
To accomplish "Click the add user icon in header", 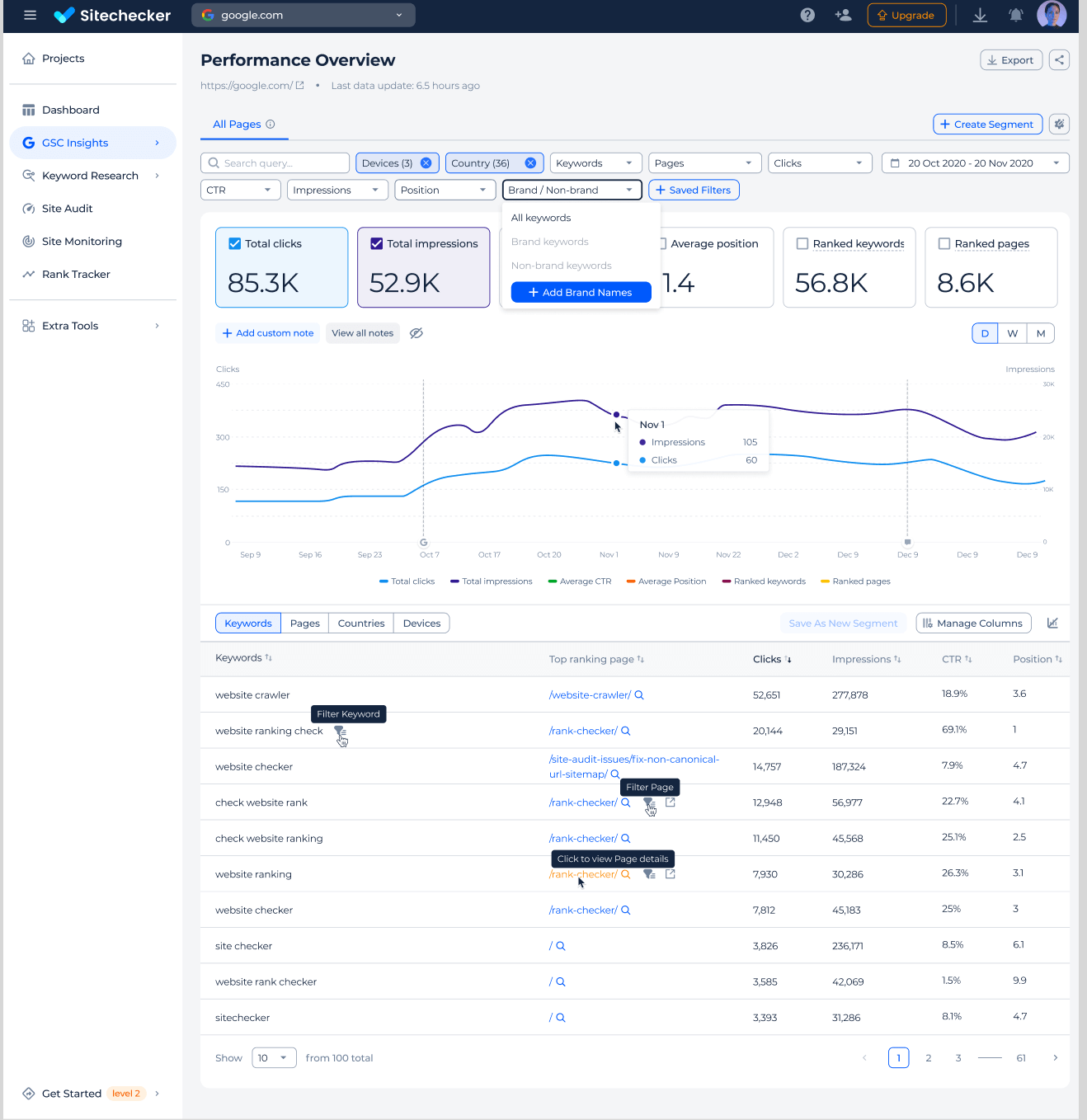I will coord(843,15).
